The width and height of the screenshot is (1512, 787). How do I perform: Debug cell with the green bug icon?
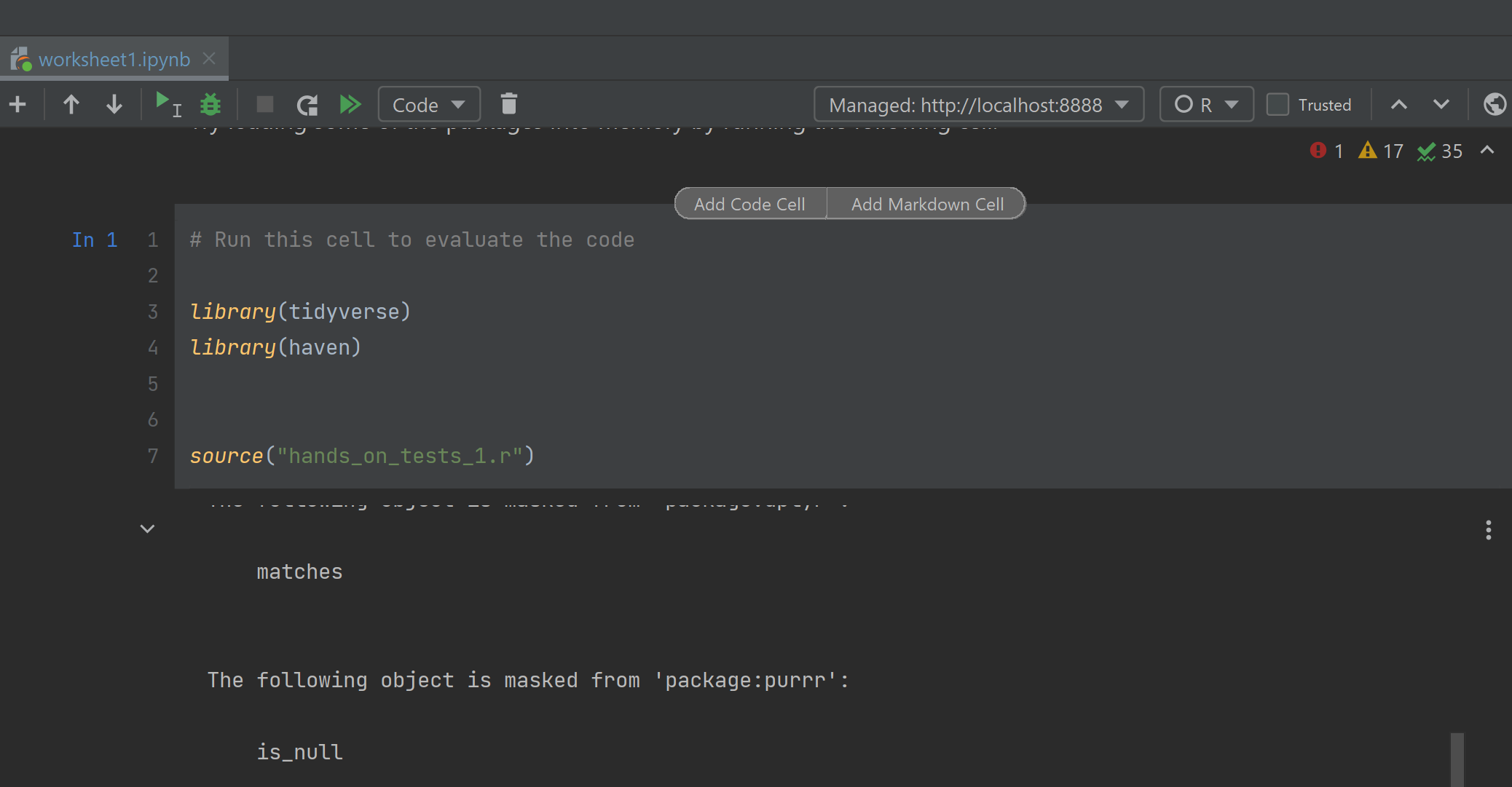tap(210, 105)
